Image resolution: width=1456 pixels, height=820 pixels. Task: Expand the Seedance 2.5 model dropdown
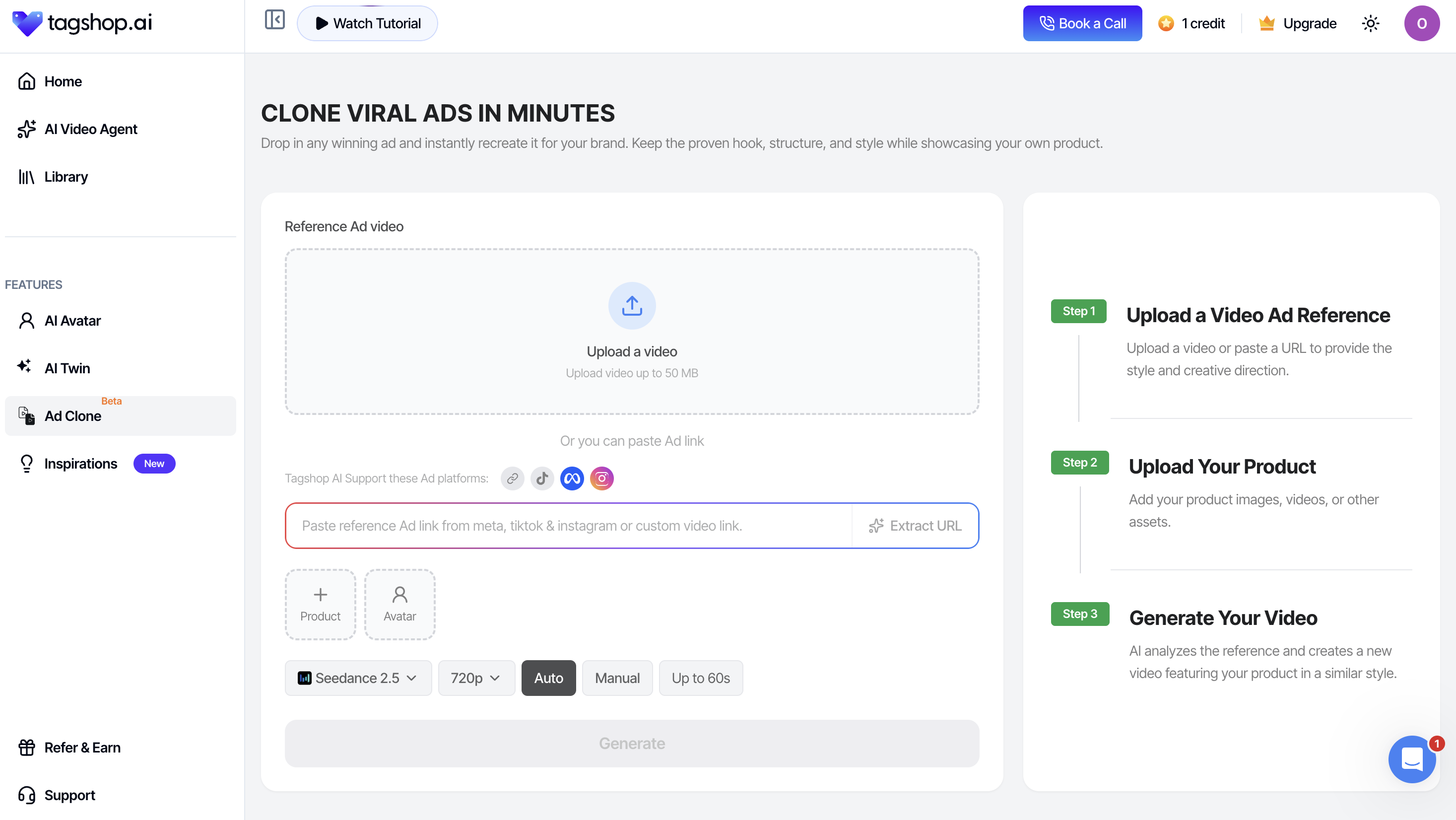pos(358,678)
